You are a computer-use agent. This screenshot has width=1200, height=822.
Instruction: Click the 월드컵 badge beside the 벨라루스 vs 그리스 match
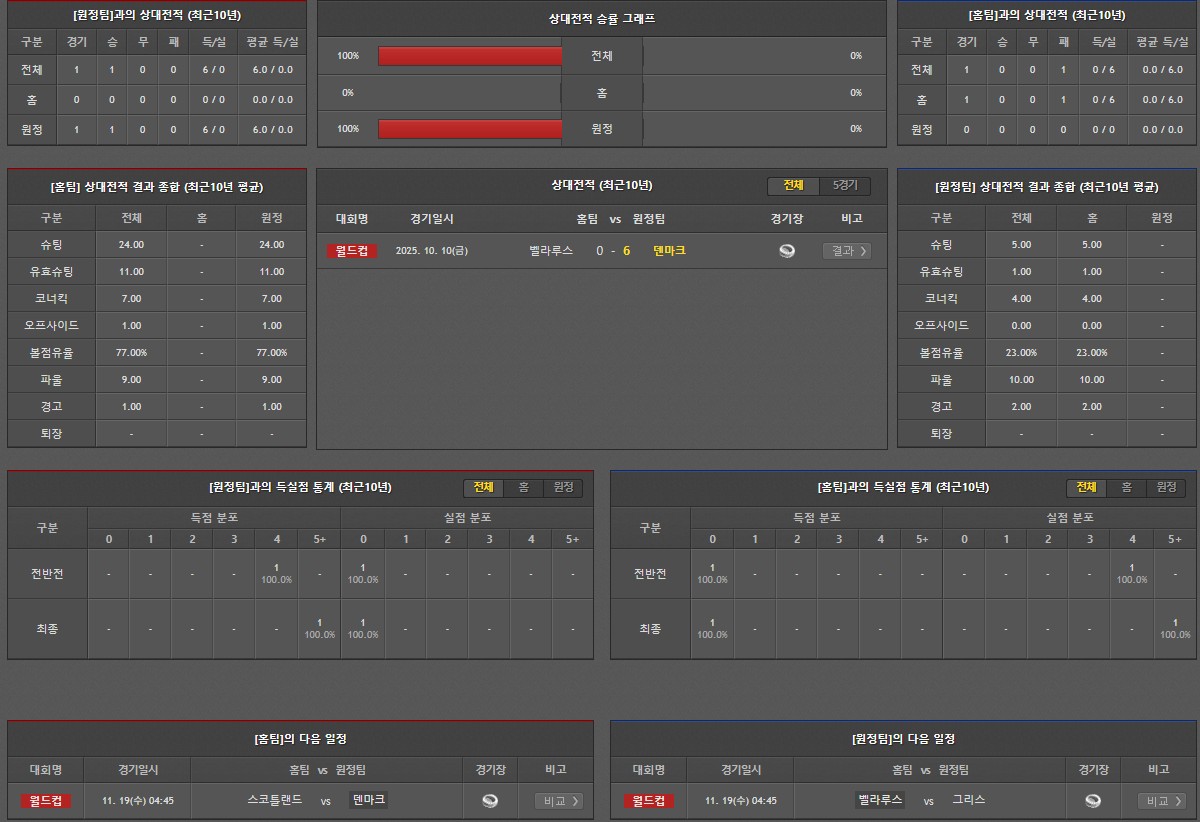coord(649,800)
